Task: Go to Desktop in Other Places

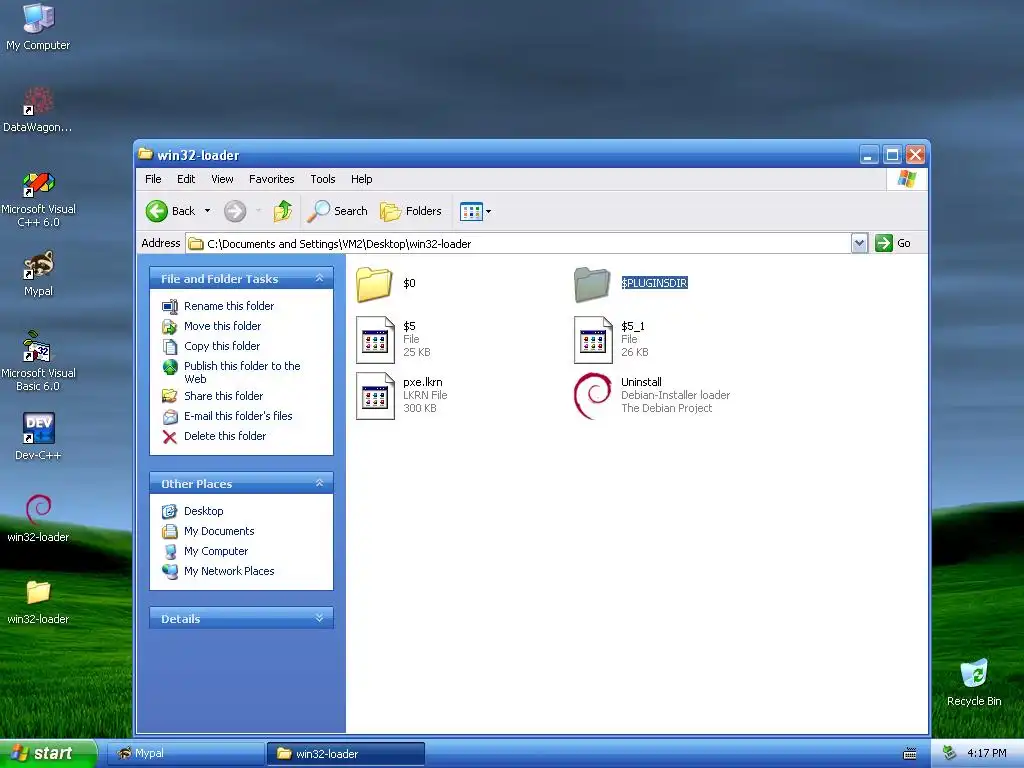Action: click(203, 511)
